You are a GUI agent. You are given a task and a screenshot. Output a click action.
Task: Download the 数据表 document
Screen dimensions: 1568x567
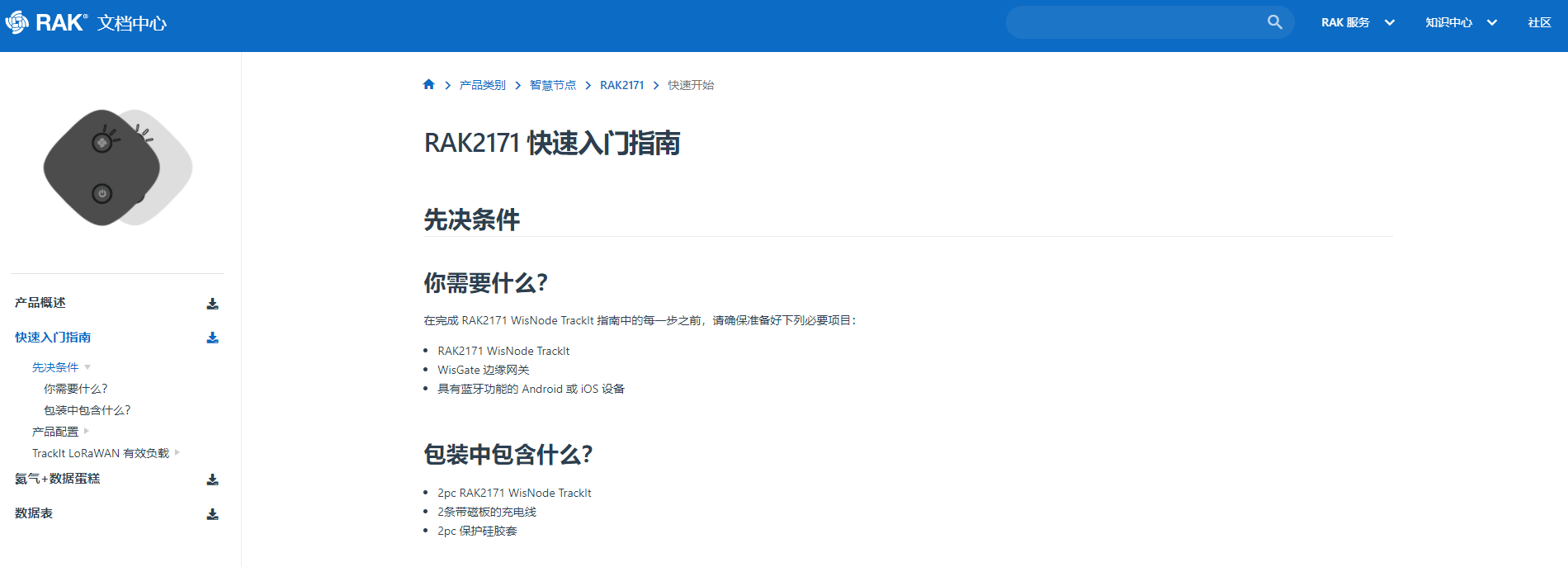click(x=212, y=514)
